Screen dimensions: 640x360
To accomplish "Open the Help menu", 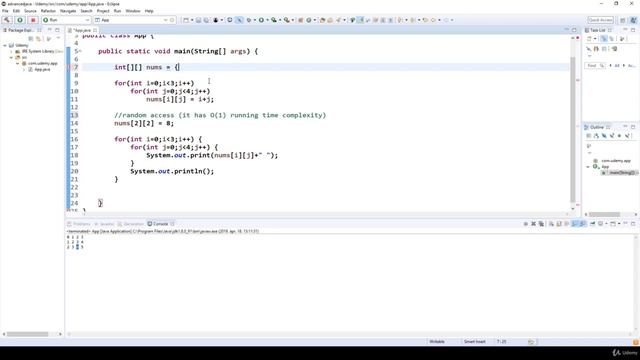I will point(149,11).
